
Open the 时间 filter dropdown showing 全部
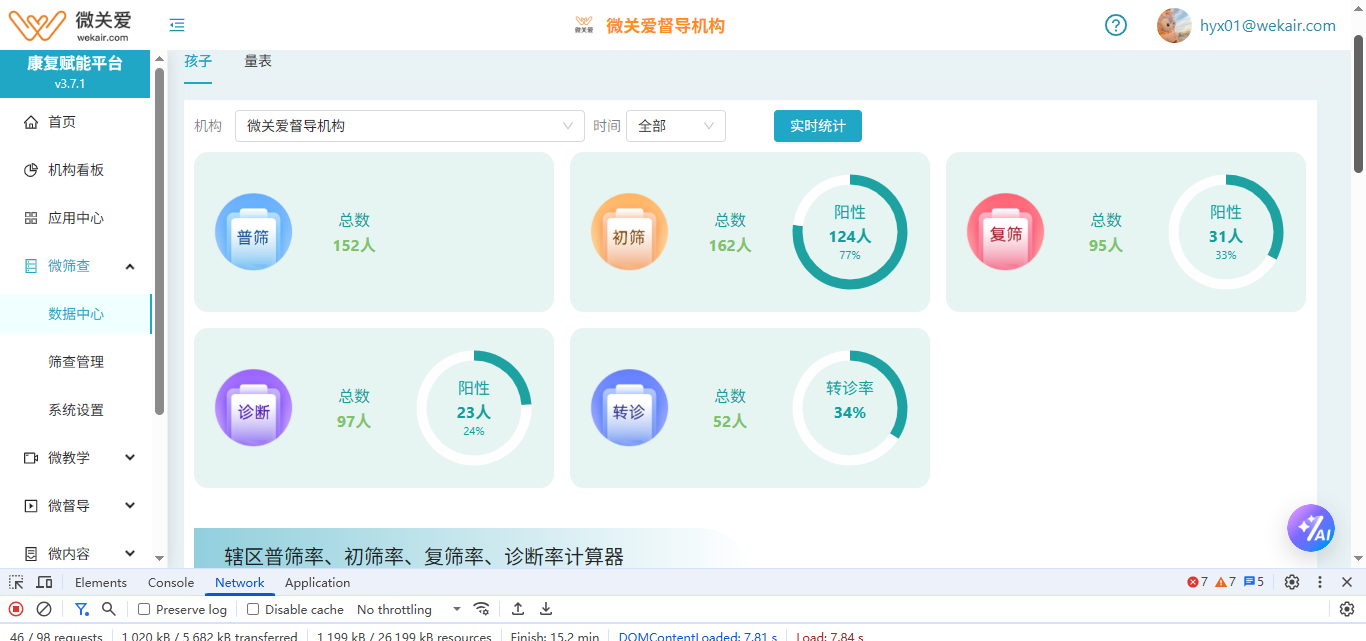pyautogui.click(x=675, y=126)
